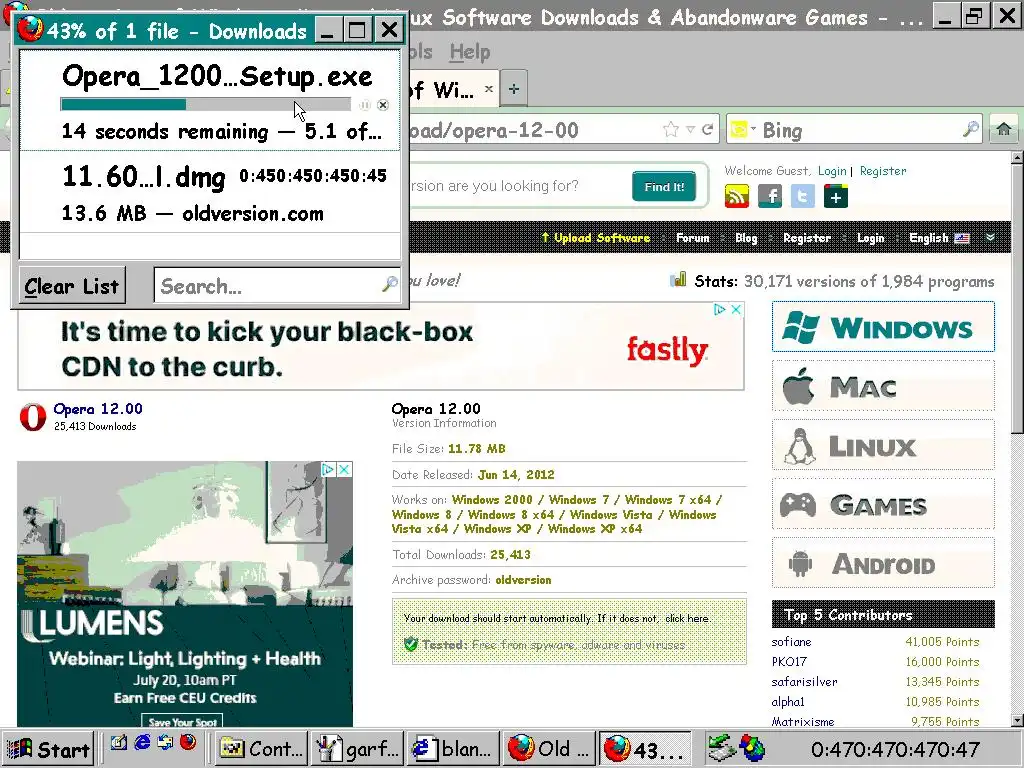The width and height of the screenshot is (1024, 768).
Task: Open Blog in the nav bar
Action: click(x=746, y=238)
